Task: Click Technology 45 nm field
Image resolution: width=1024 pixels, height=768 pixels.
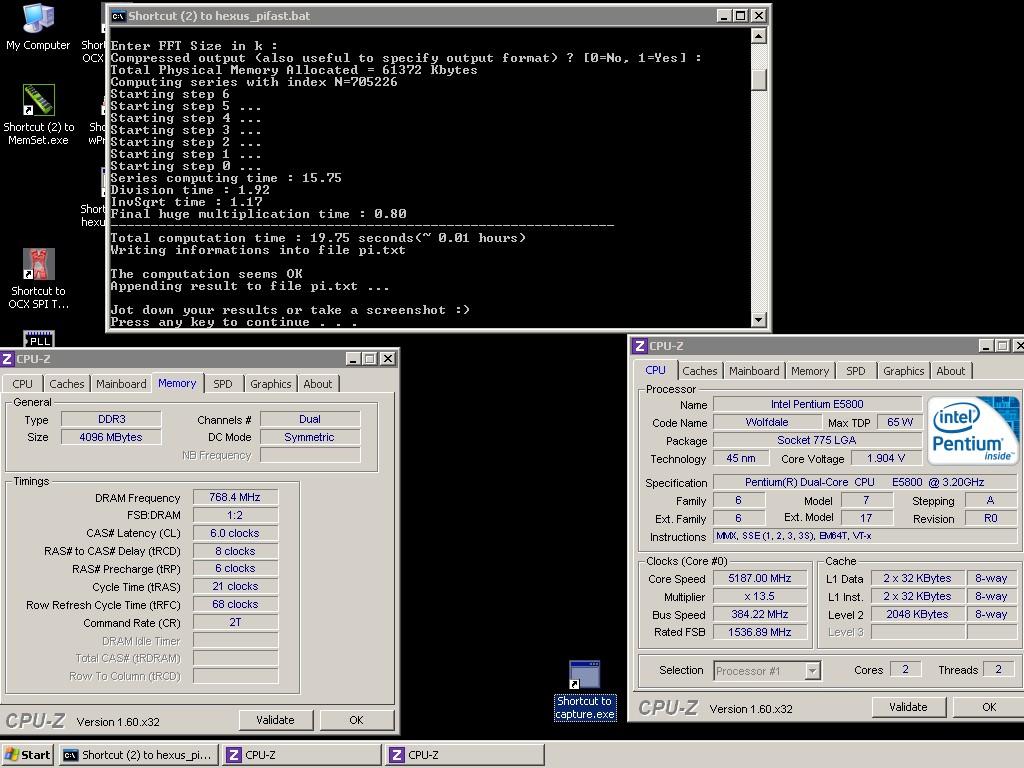Action: (741, 458)
